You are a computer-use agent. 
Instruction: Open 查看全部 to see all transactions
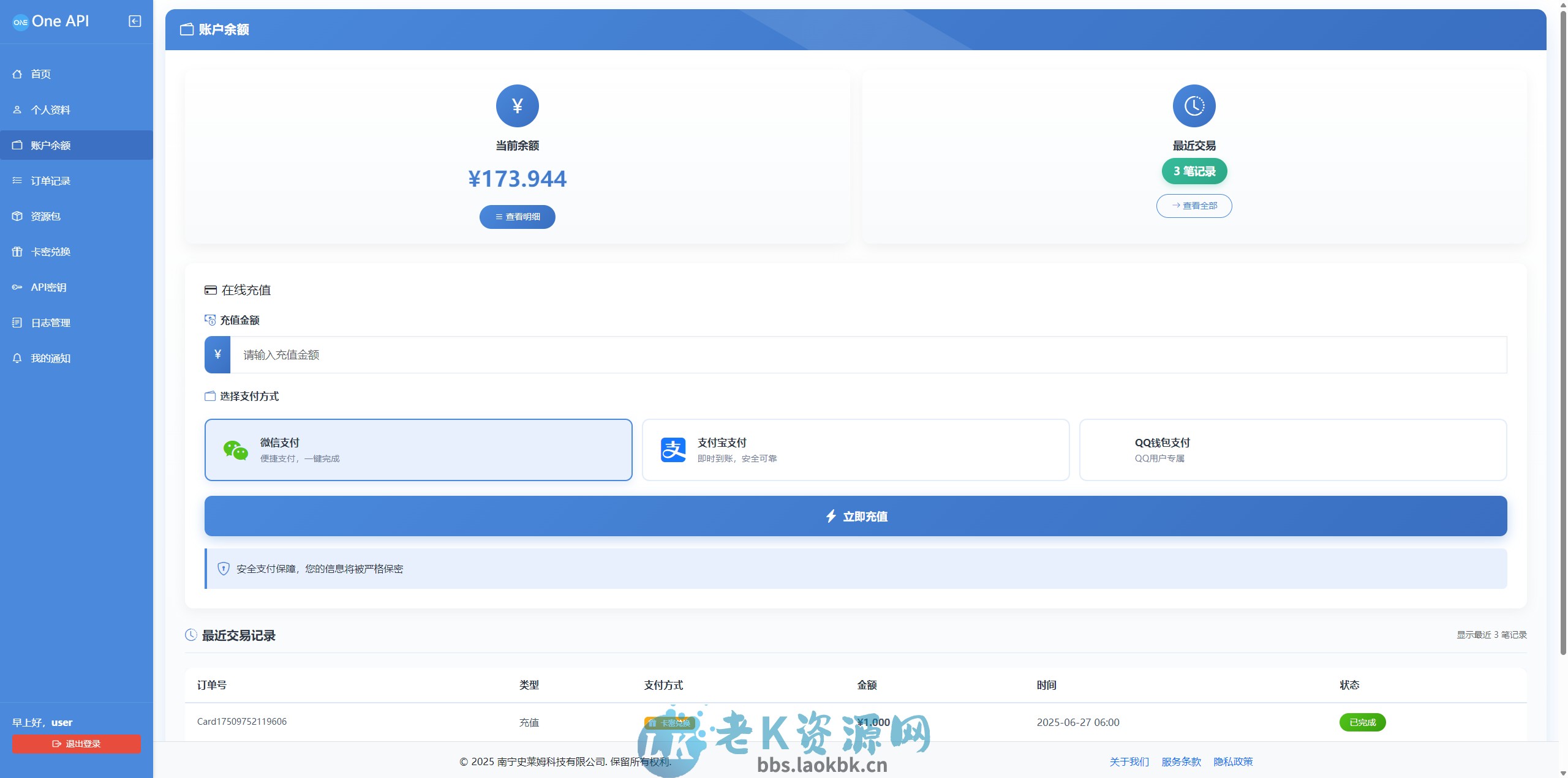pos(1194,206)
